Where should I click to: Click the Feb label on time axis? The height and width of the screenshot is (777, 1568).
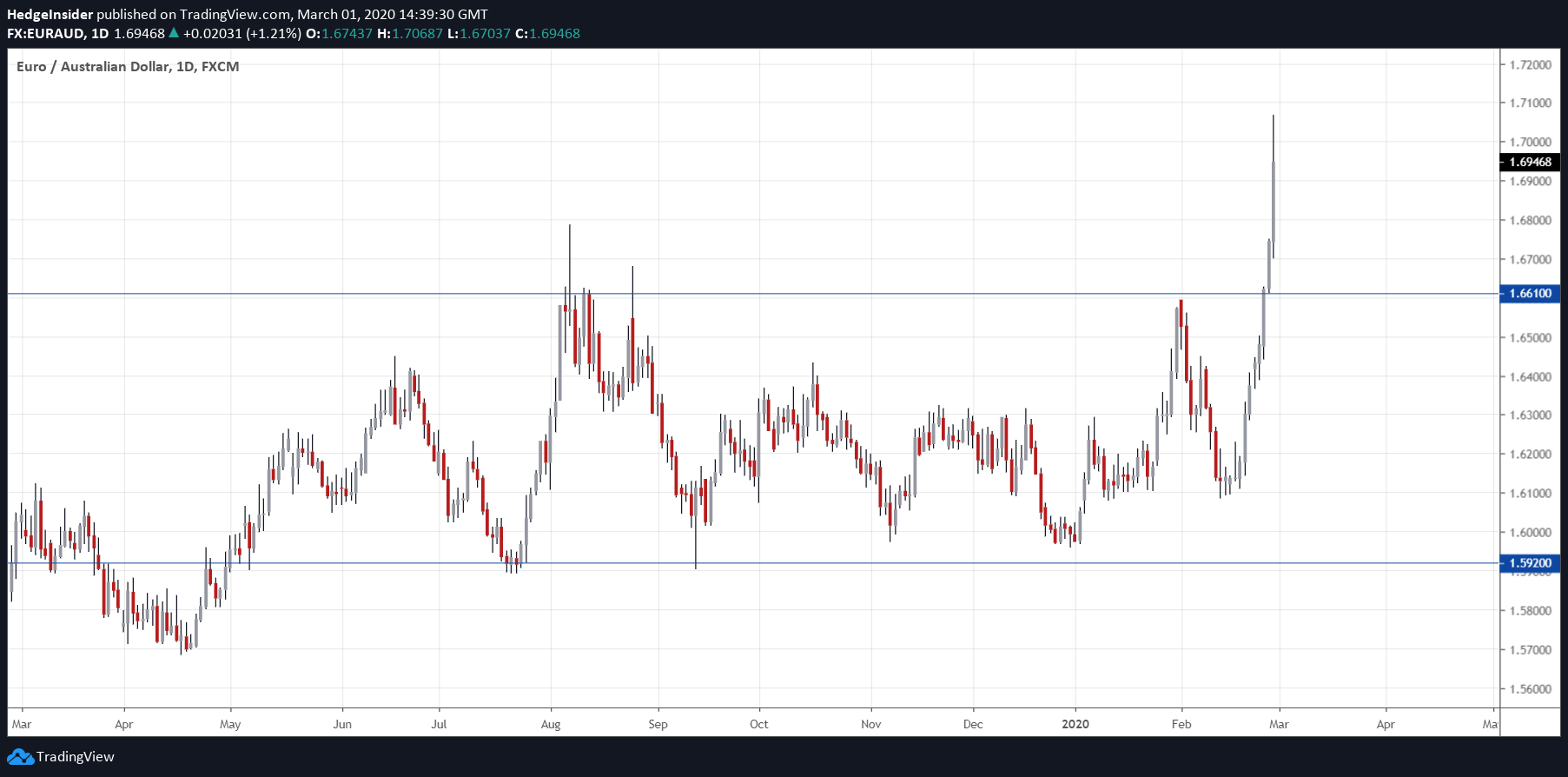tap(1181, 724)
